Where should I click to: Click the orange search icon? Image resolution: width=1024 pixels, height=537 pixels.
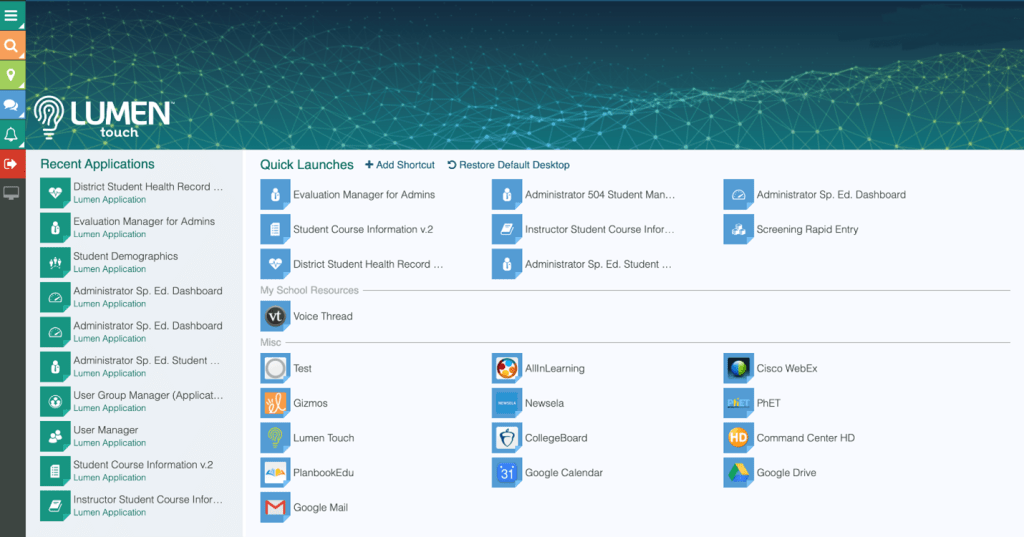pyautogui.click(x=12, y=45)
